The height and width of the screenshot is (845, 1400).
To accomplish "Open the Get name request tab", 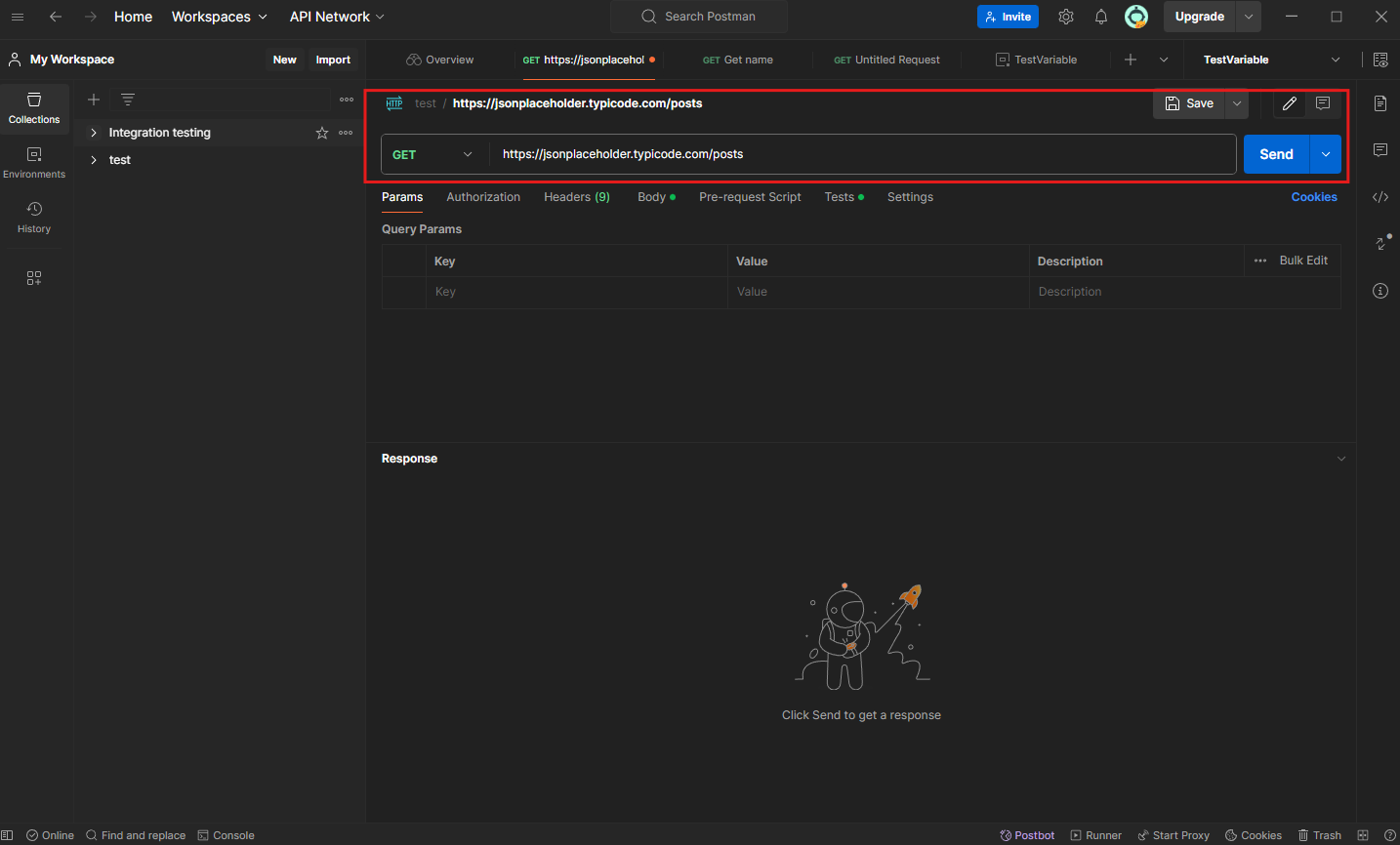I will (738, 60).
